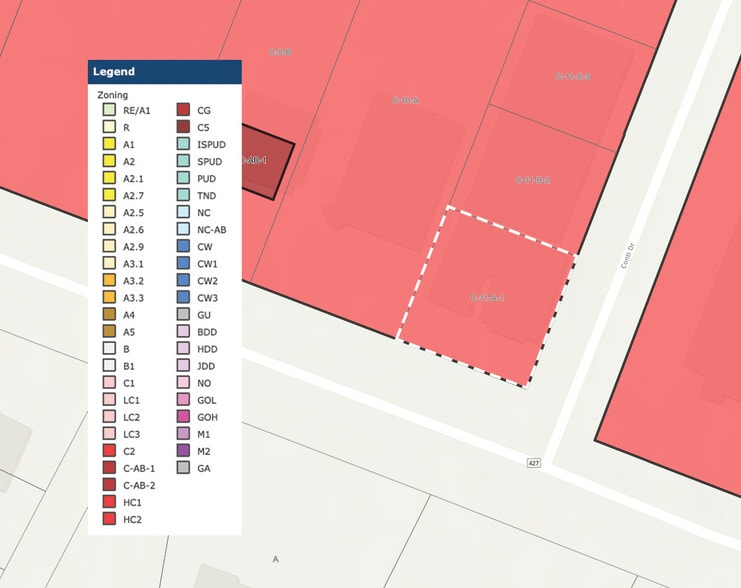
Task: Click the A2.9 legend label
Action: [133, 247]
